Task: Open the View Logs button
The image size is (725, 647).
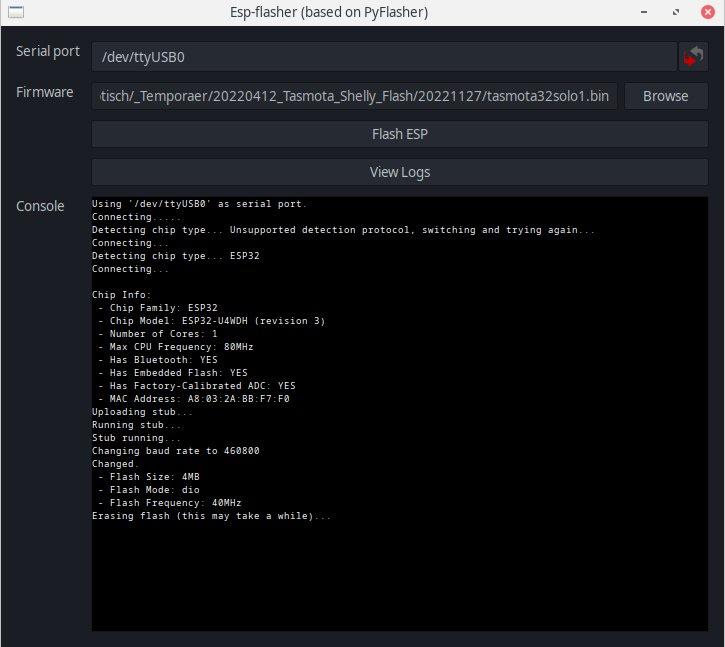Action: tap(399, 172)
